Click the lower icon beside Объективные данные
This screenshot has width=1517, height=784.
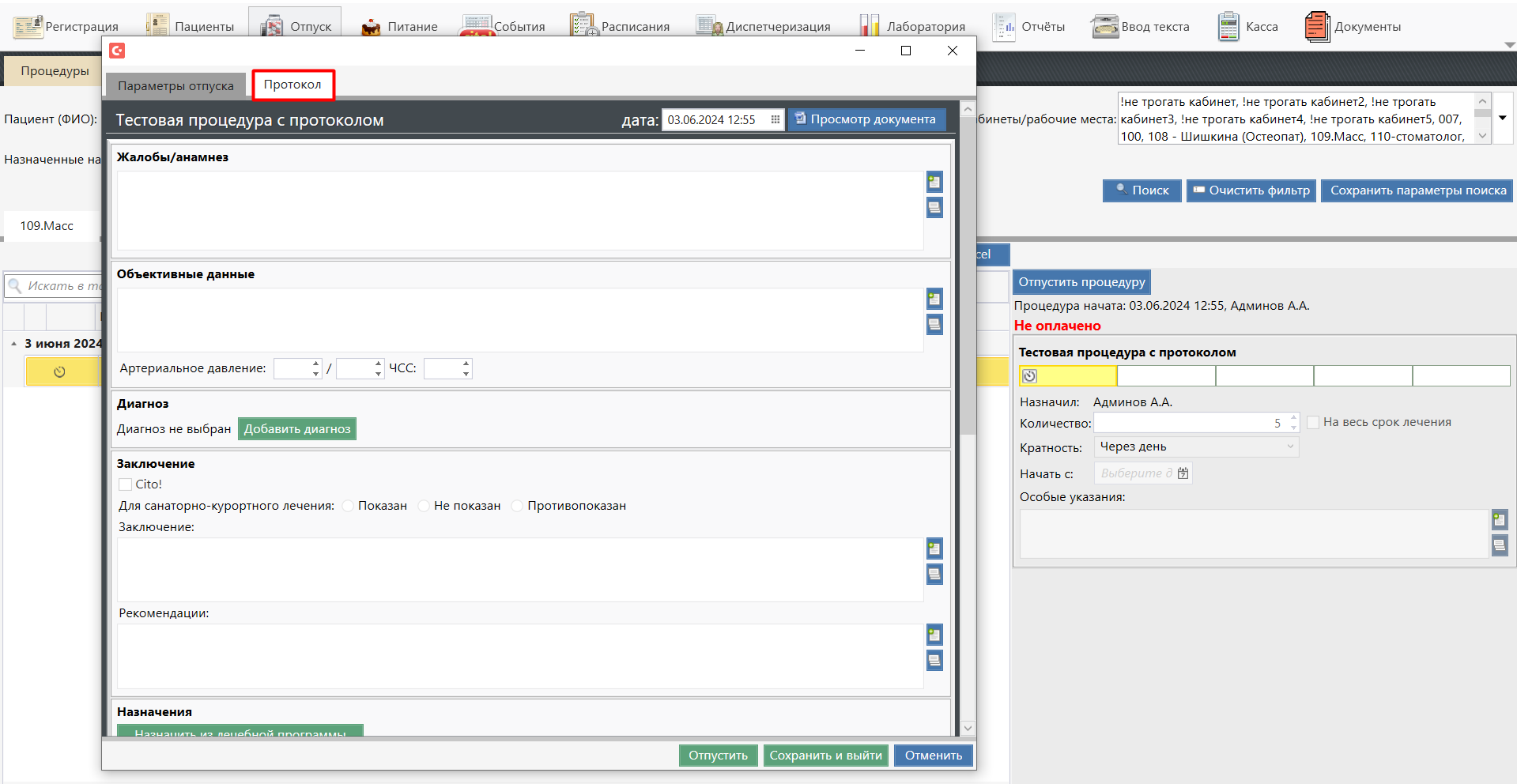click(x=934, y=325)
